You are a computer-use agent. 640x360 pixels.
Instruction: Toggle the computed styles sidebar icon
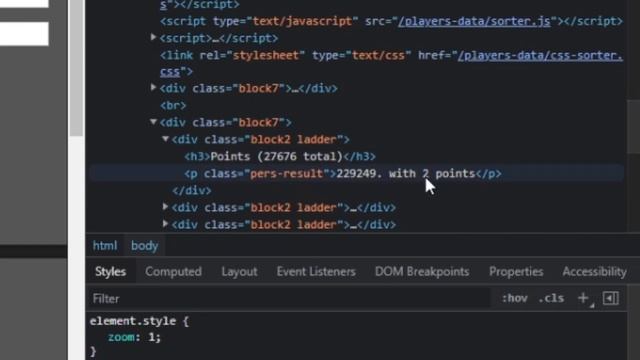point(611,298)
